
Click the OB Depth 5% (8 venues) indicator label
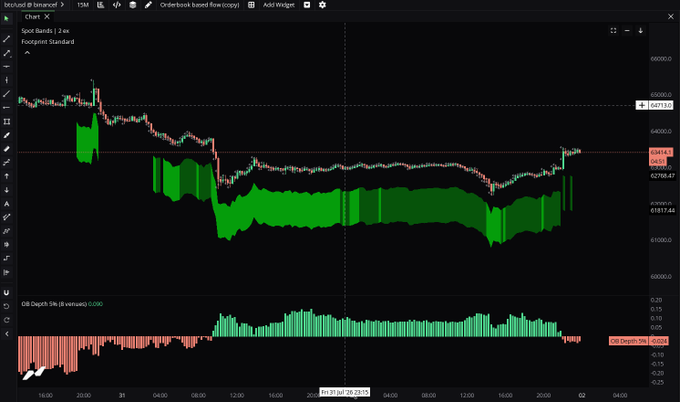point(54,304)
